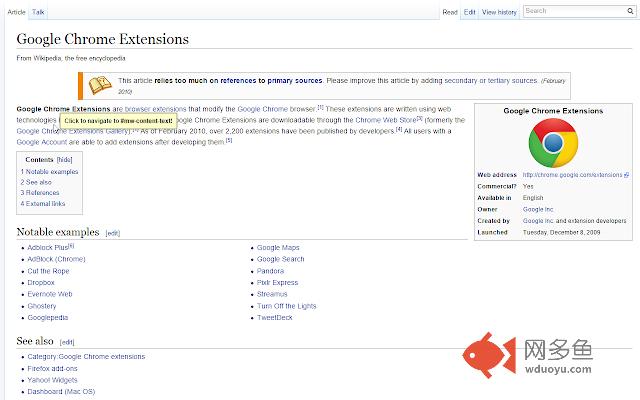The height and width of the screenshot is (400, 640).
Task: Open the Adblock Plus link
Action: (x=47, y=248)
